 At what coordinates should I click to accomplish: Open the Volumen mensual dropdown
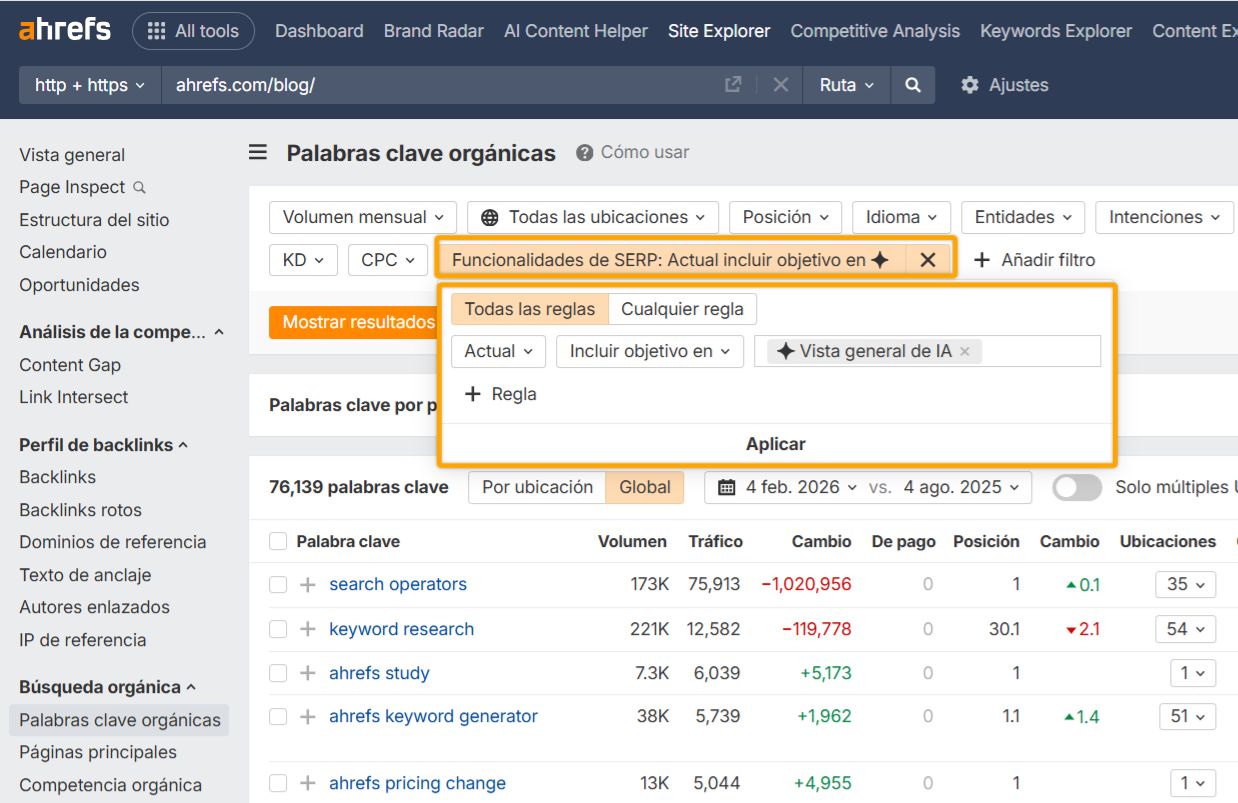point(362,217)
